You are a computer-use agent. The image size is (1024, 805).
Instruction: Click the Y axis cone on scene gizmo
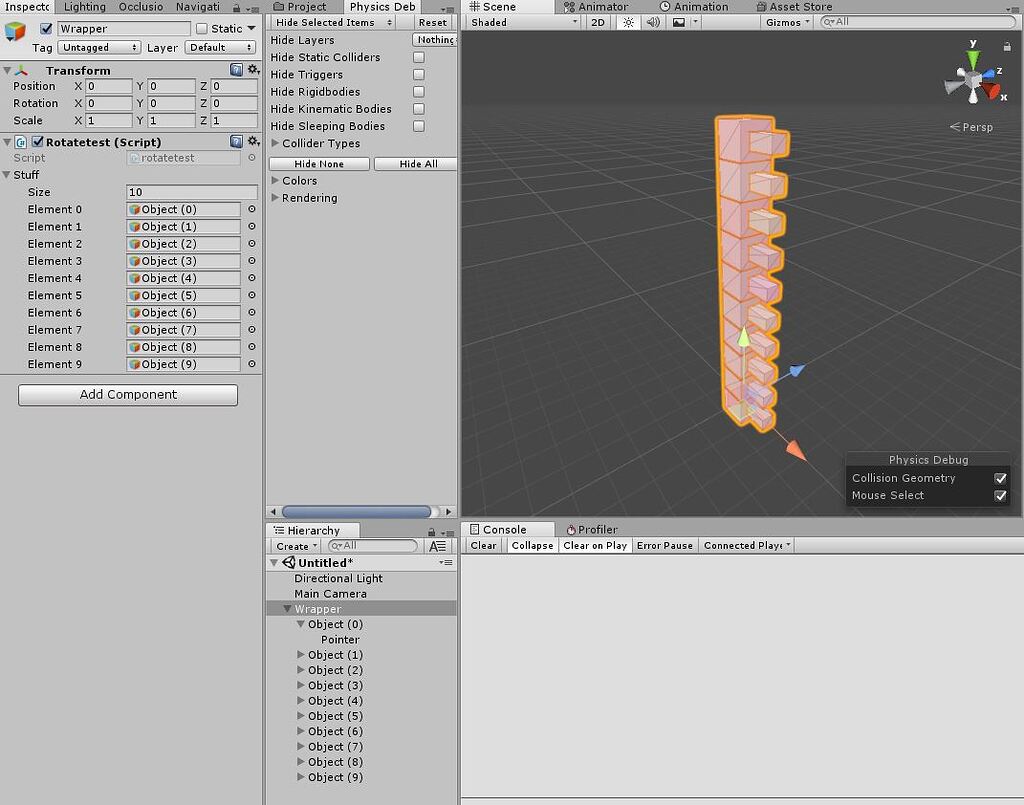pos(971,62)
